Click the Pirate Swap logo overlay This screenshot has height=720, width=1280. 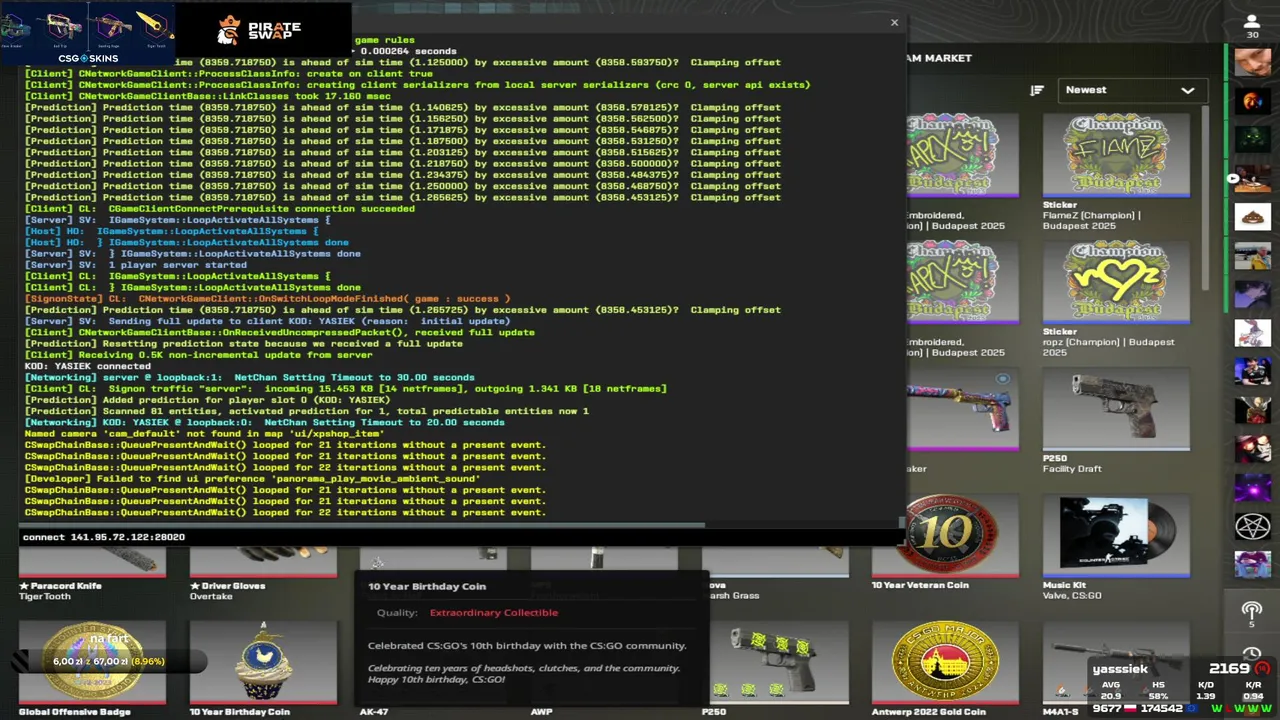click(x=260, y=29)
